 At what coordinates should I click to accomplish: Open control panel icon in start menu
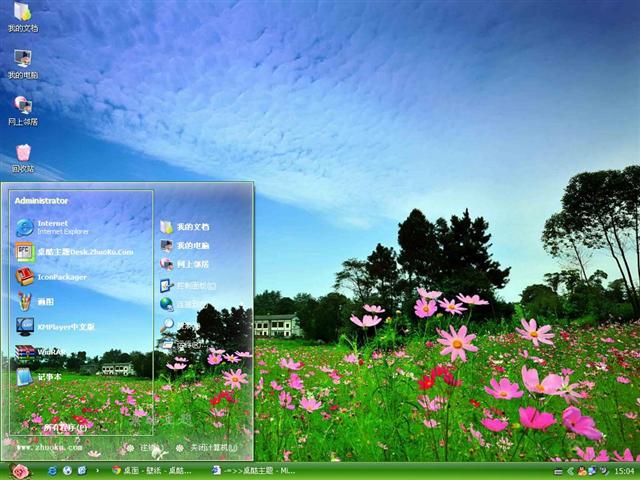tap(167, 286)
